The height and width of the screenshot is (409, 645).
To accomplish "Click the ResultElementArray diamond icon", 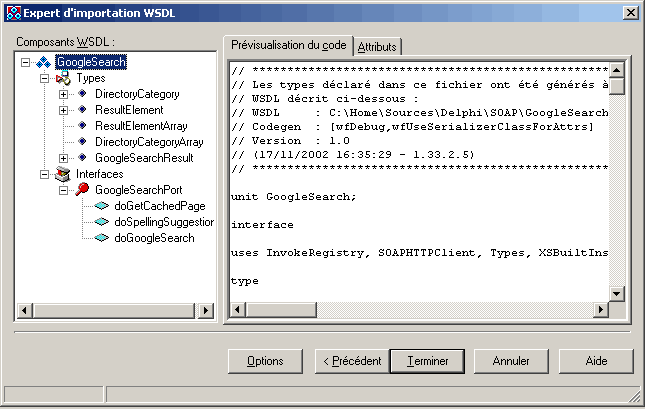I will pyautogui.click(x=82, y=126).
